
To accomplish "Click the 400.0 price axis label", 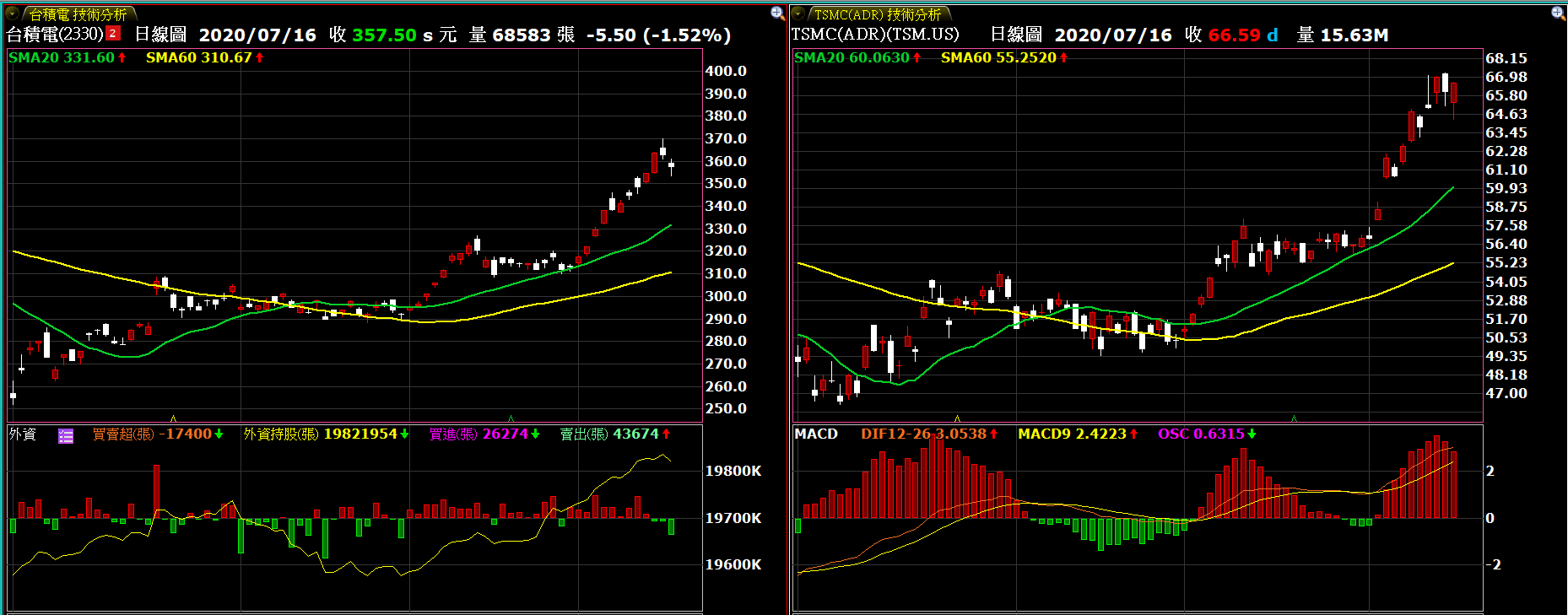I will click(726, 71).
